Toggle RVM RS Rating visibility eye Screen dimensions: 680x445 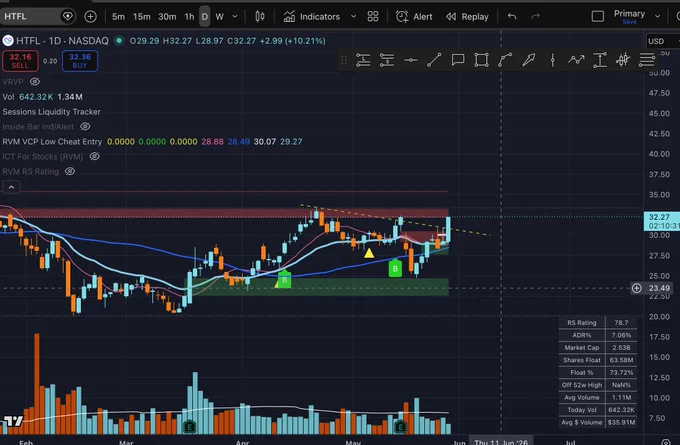tap(70, 171)
